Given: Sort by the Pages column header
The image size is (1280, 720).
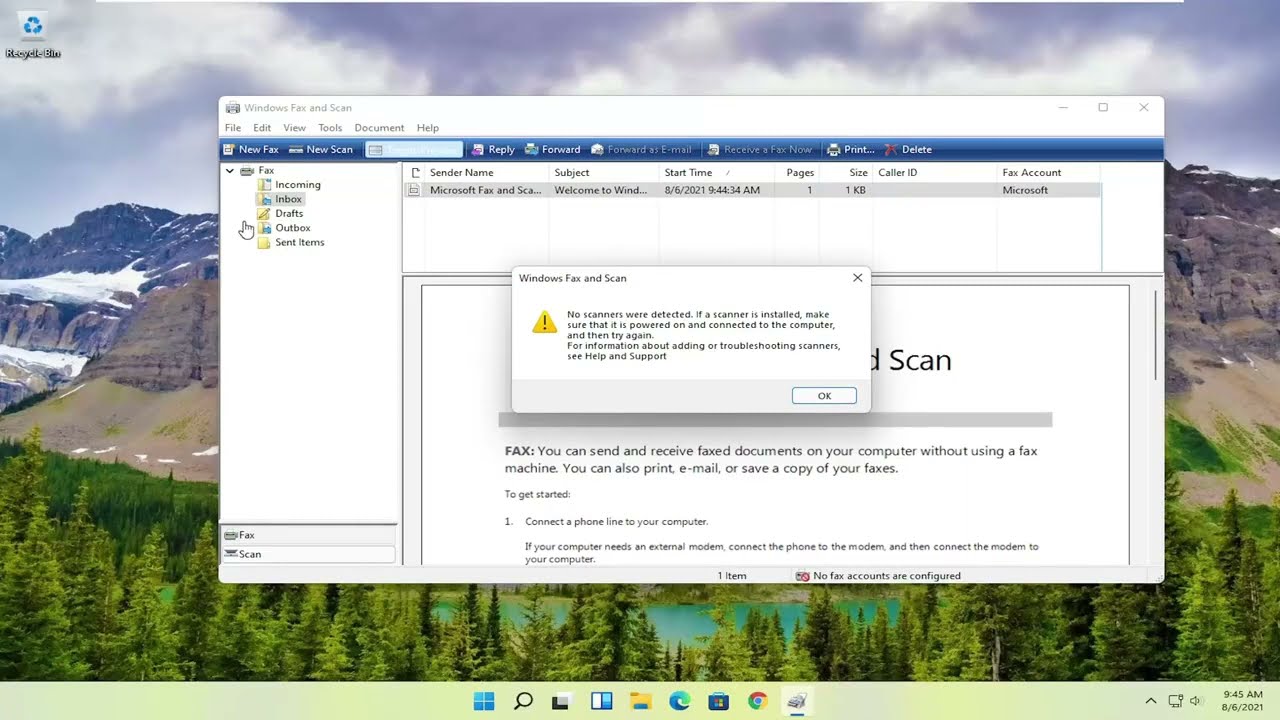Looking at the screenshot, I should [797, 173].
